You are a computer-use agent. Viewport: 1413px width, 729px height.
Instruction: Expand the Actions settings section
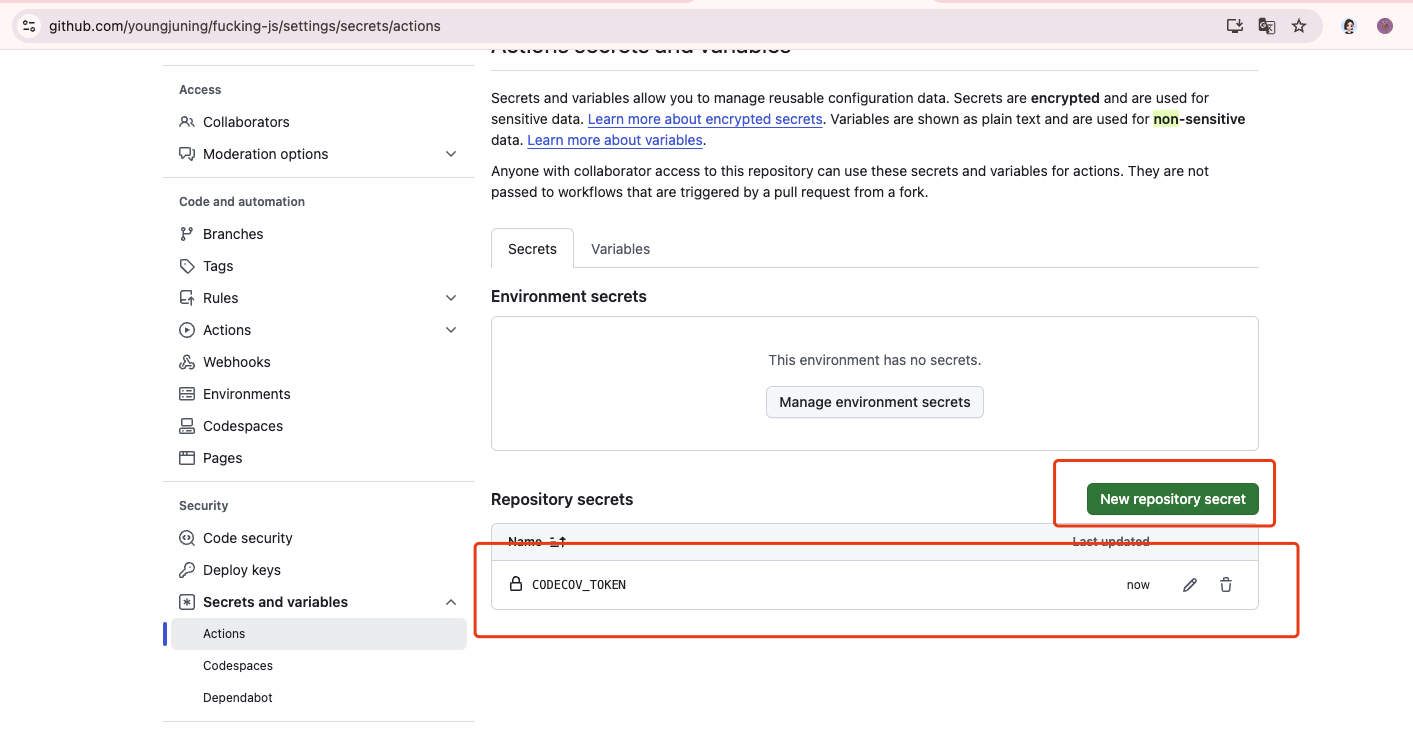[451, 330]
